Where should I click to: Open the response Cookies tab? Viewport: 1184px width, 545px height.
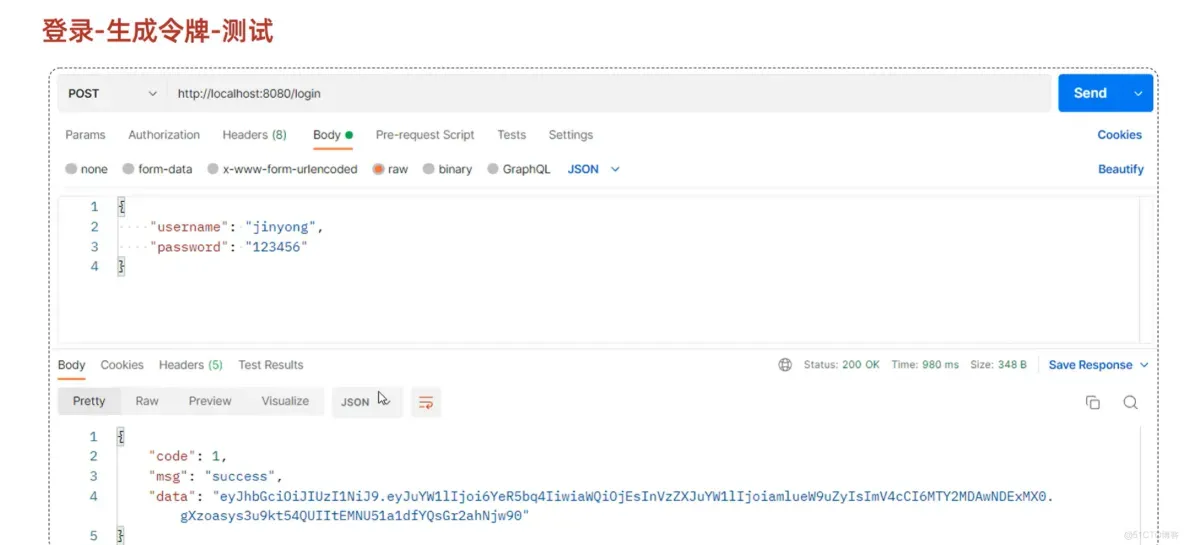(x=122, y=365)
